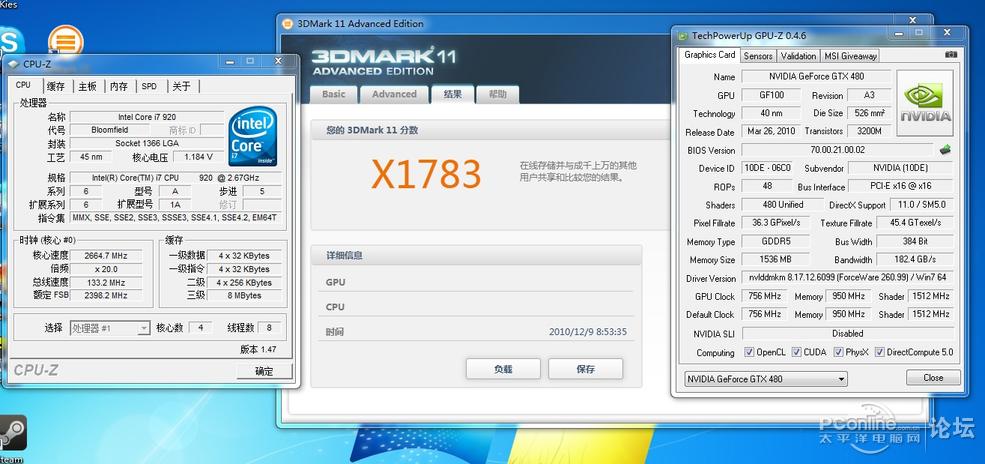
Task: Click the Memory Type value GDDR5
Action: [776, 241]
